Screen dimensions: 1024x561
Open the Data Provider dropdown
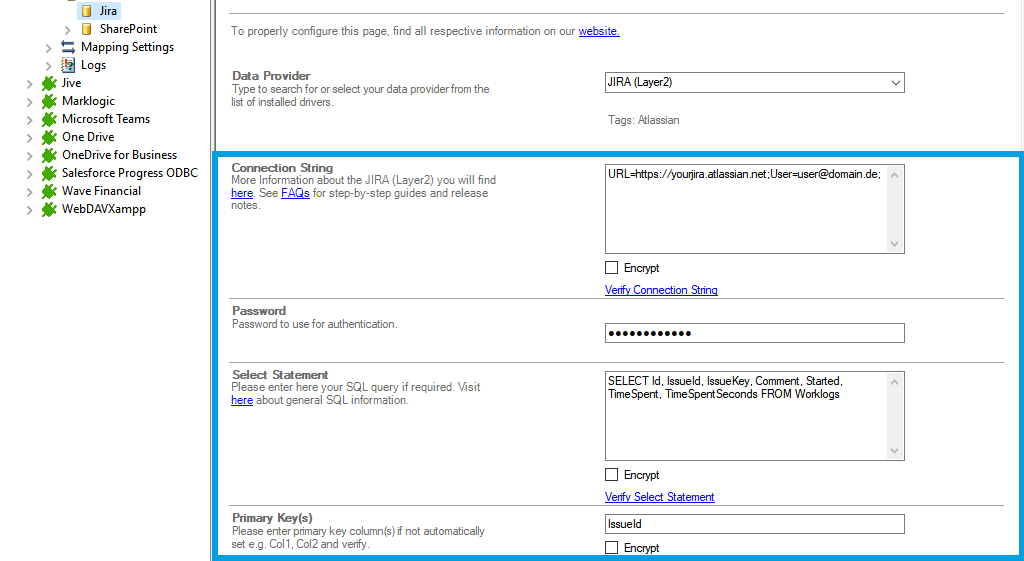895,83
